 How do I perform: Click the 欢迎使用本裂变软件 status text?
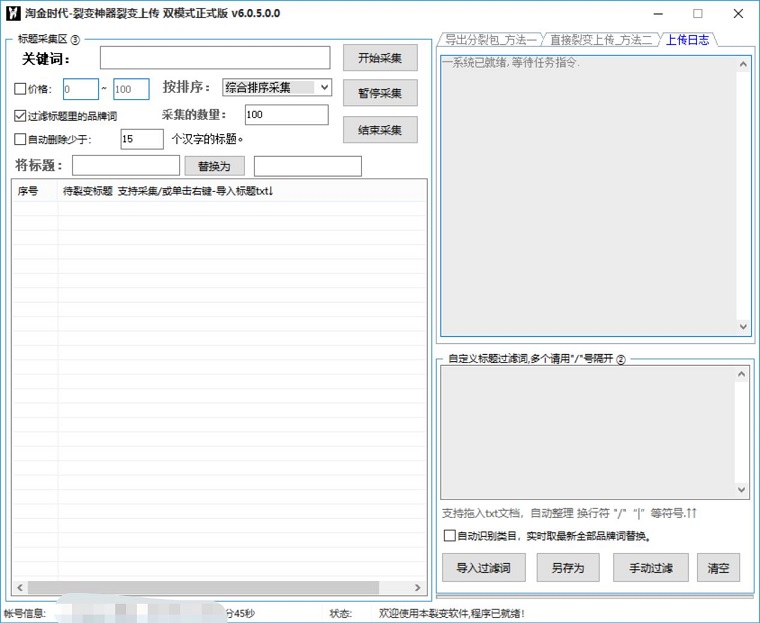click(x=451, y=613)
